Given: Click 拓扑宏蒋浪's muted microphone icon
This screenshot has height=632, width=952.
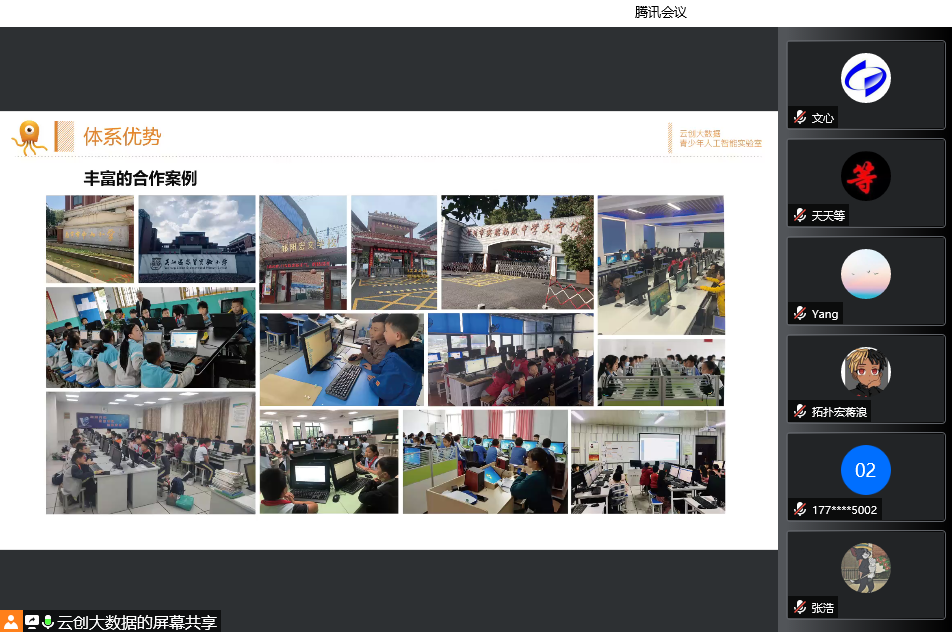Looking at the screenshot, I should 800,411.
